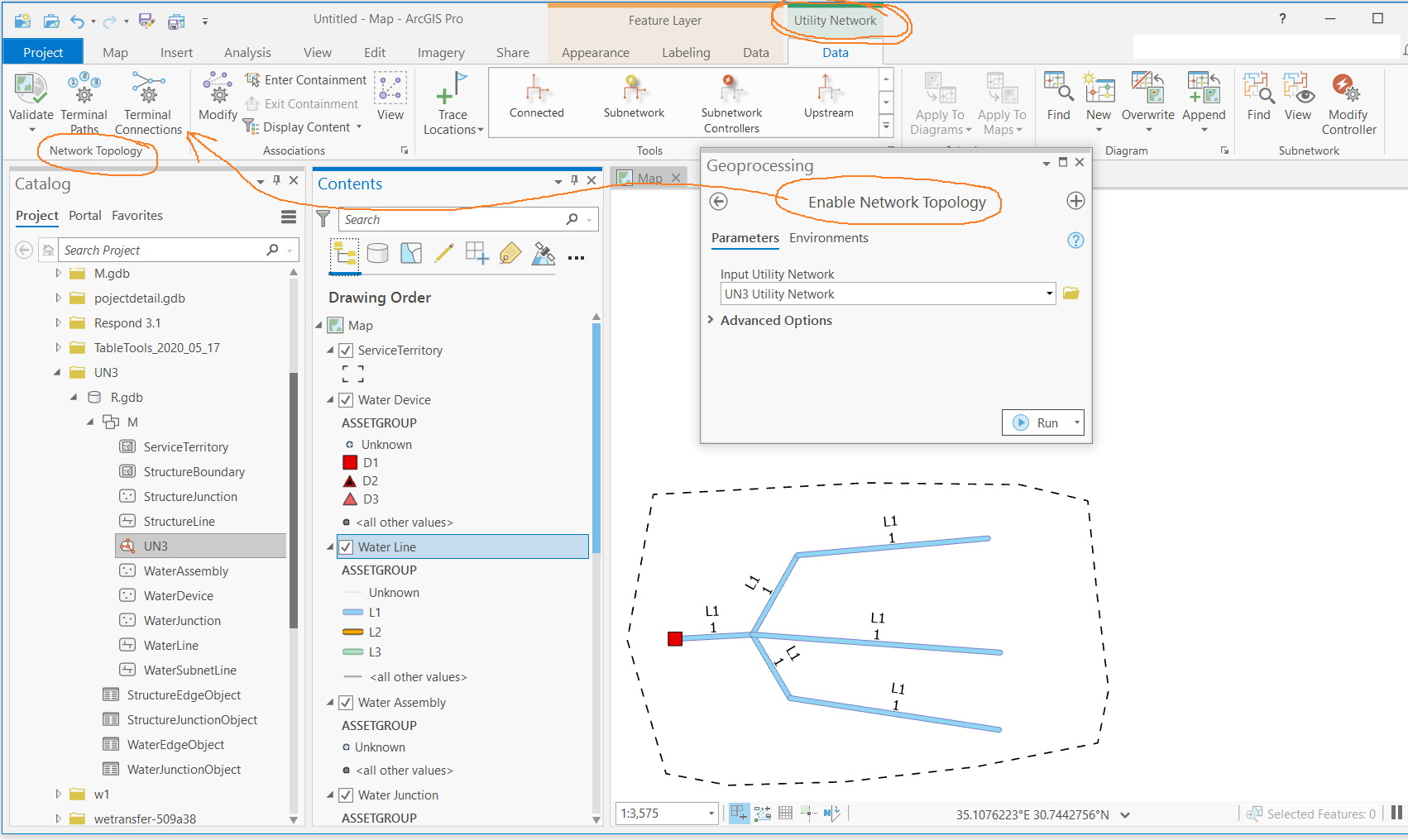Select the Upstream trace tool

tap(828, 96)
